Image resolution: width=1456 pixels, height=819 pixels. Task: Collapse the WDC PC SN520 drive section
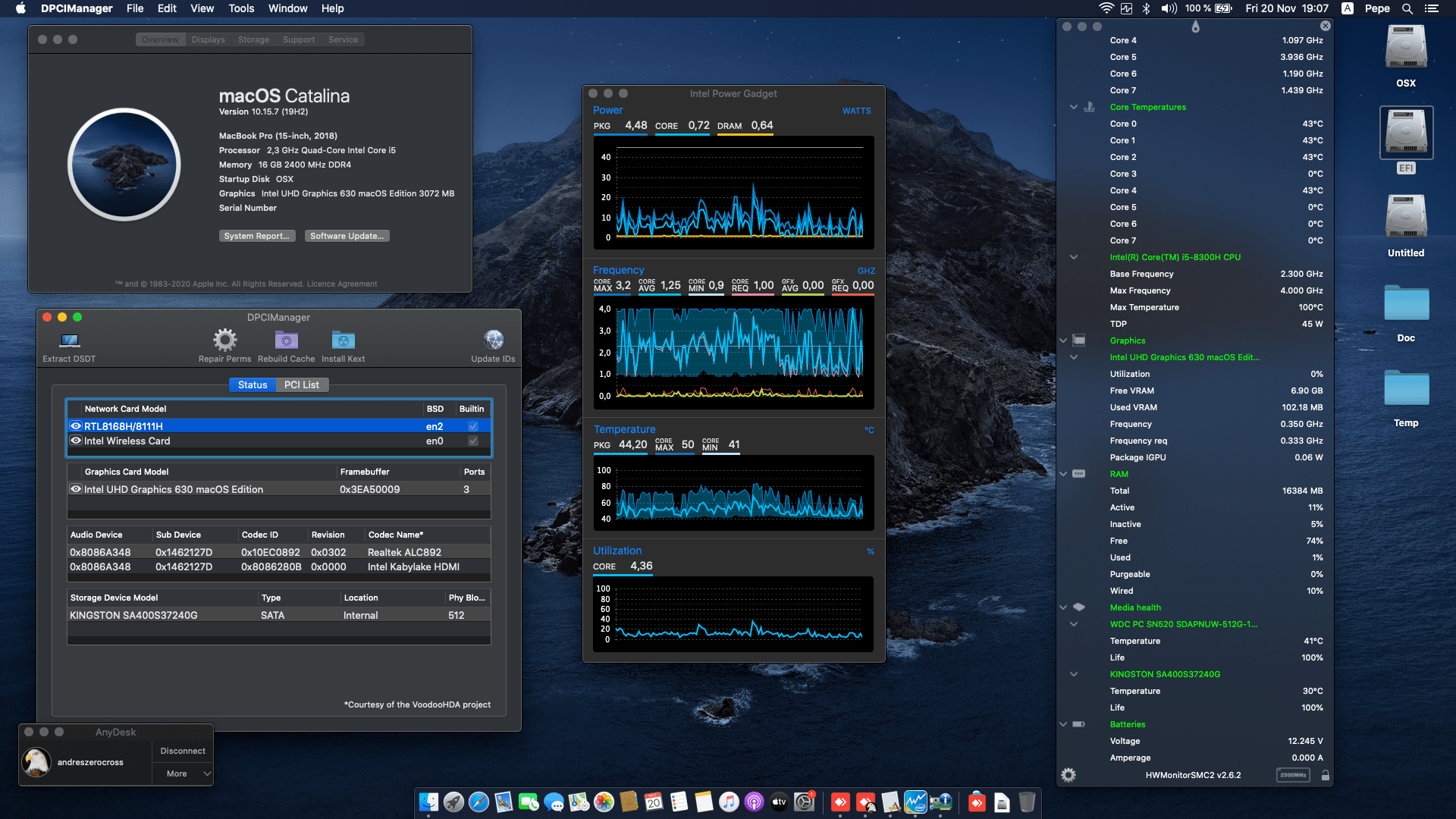[x=1074, y=624]
